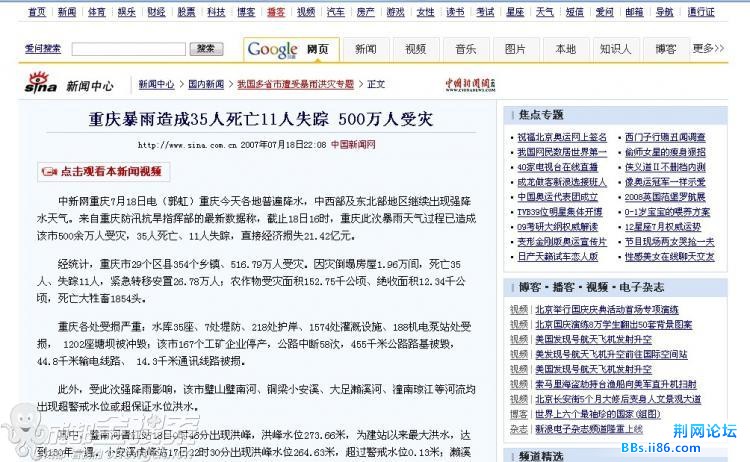Switch to the 新闻 search tab
Image resolution: width=750 pixels, height=462 pixels.
click(x=365, y=49)
